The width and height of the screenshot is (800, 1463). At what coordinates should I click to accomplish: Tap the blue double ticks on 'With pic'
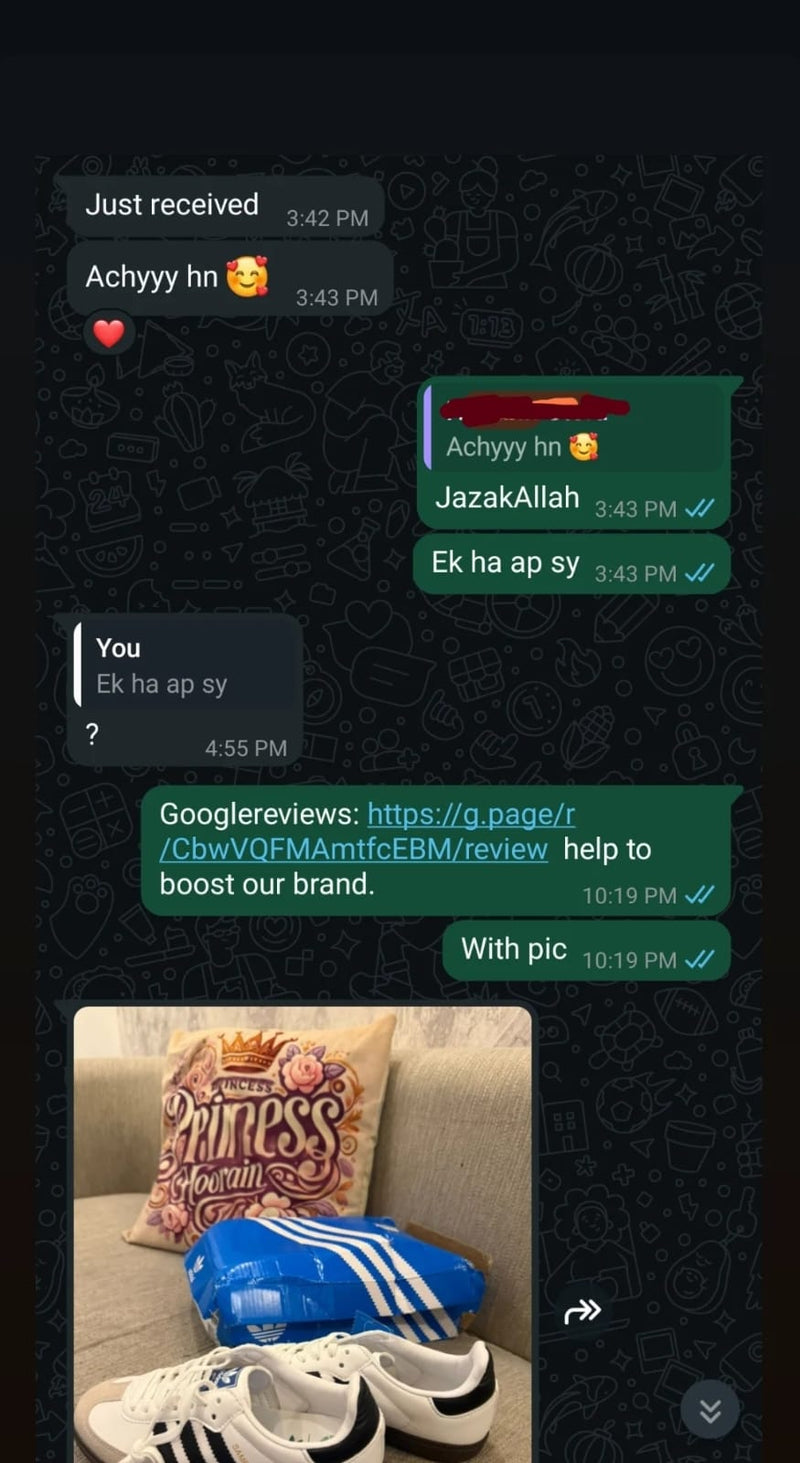click(x=699, y=960)
